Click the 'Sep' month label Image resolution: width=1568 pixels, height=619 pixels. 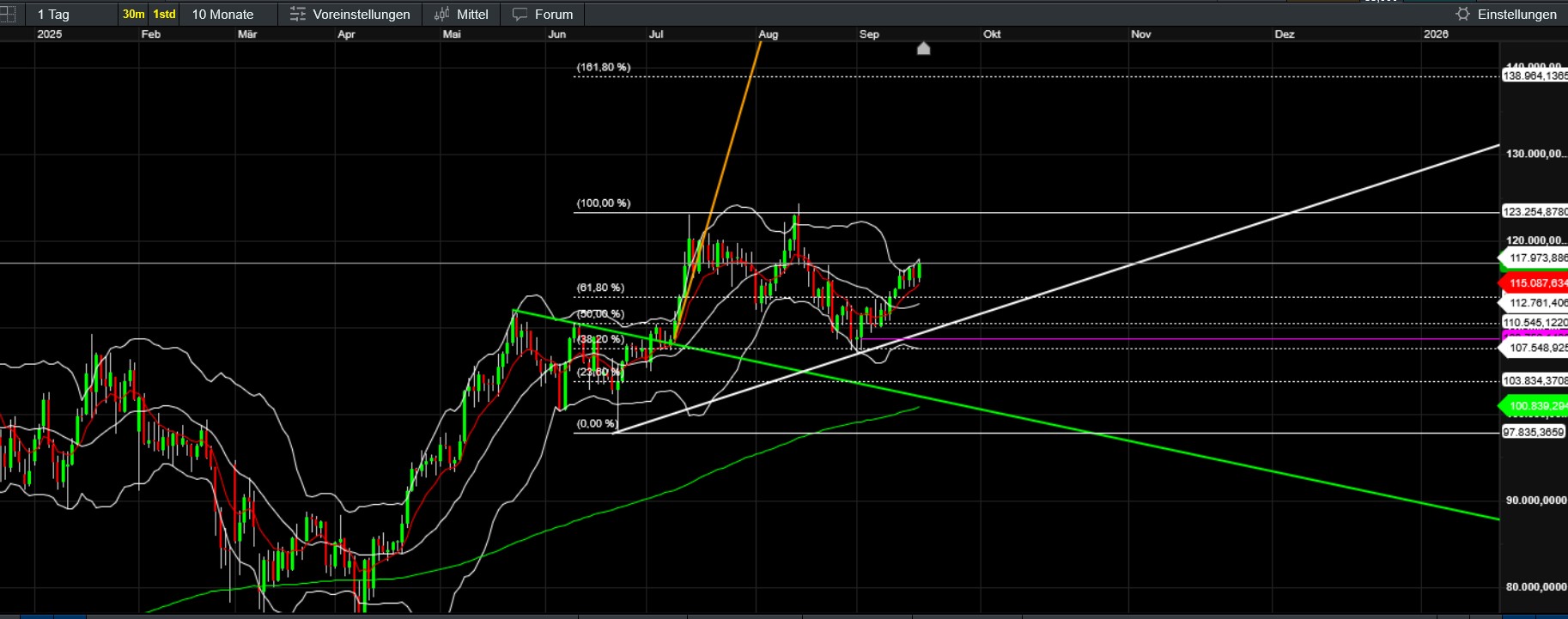pyautogui.click(x=869, y=34)
